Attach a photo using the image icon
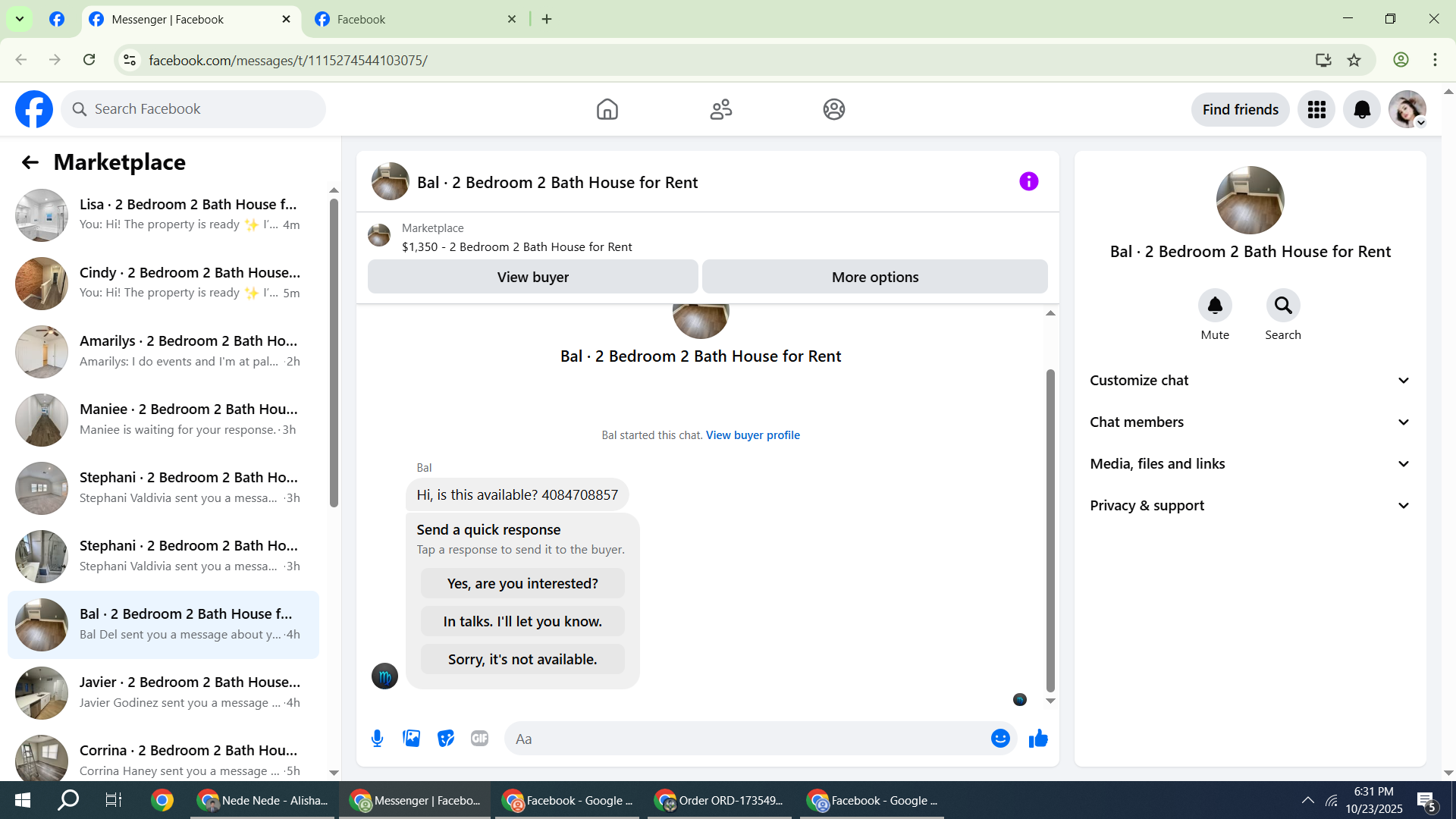This screenshot has height=819, width=1456. (411, 739)
